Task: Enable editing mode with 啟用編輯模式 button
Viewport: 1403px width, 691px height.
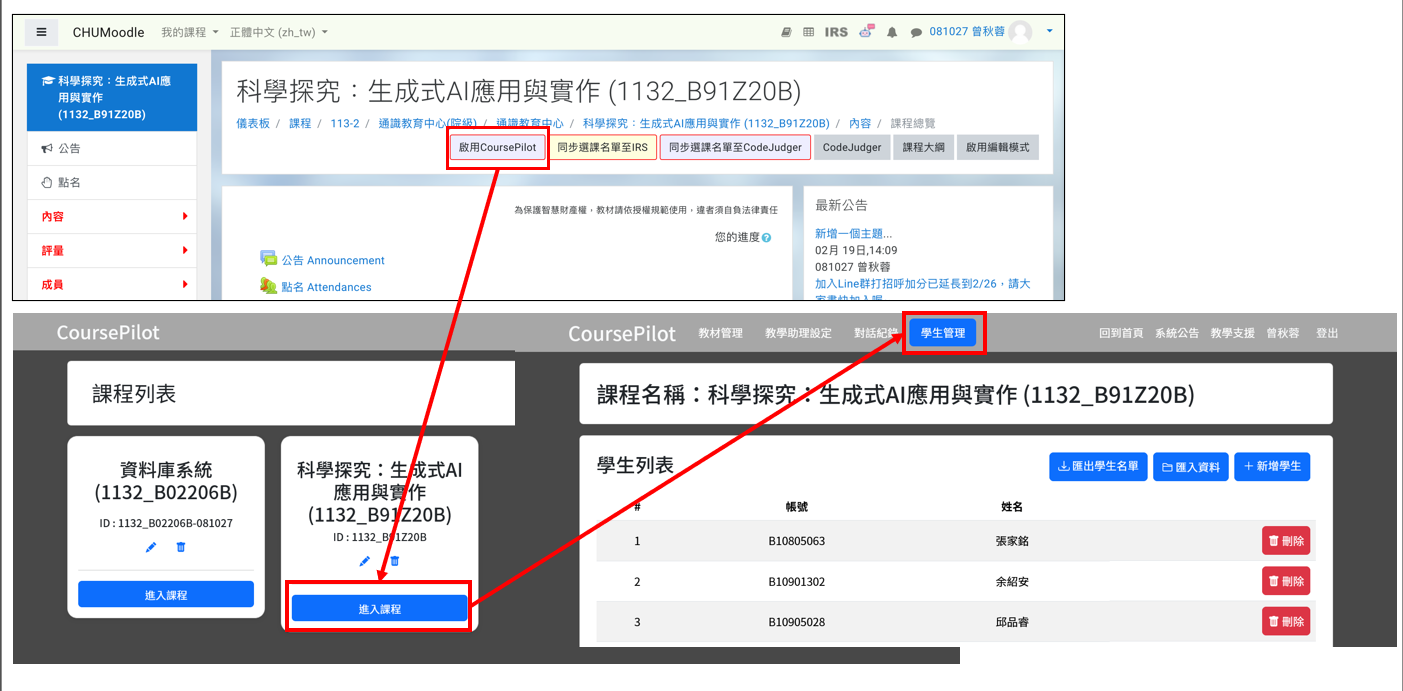Action: (997, 147)
